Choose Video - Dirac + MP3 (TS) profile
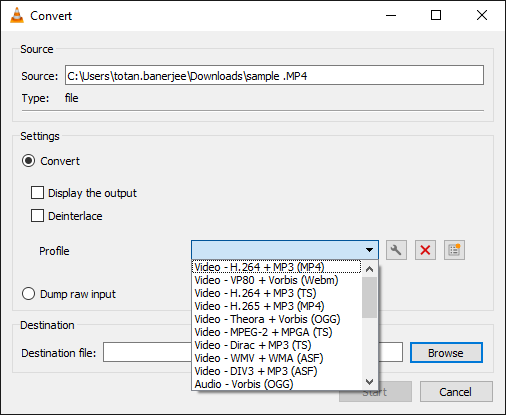 click(276, 345)
